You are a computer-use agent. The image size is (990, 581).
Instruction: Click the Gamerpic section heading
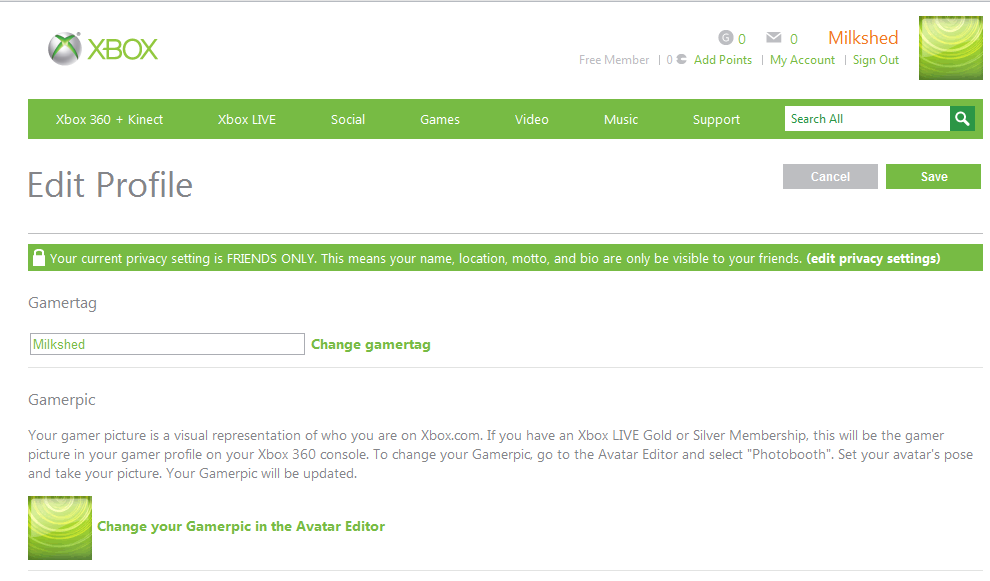click(x=62, y=400)
